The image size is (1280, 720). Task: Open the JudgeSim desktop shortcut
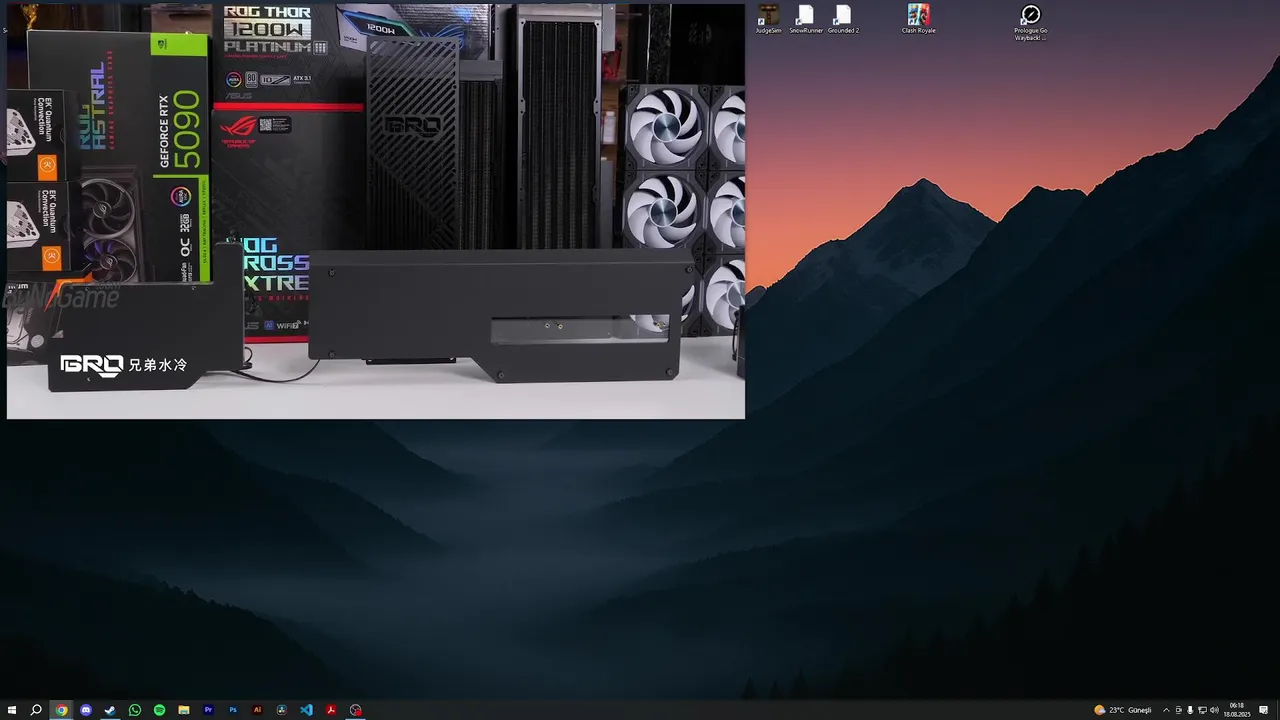[768, 19]
